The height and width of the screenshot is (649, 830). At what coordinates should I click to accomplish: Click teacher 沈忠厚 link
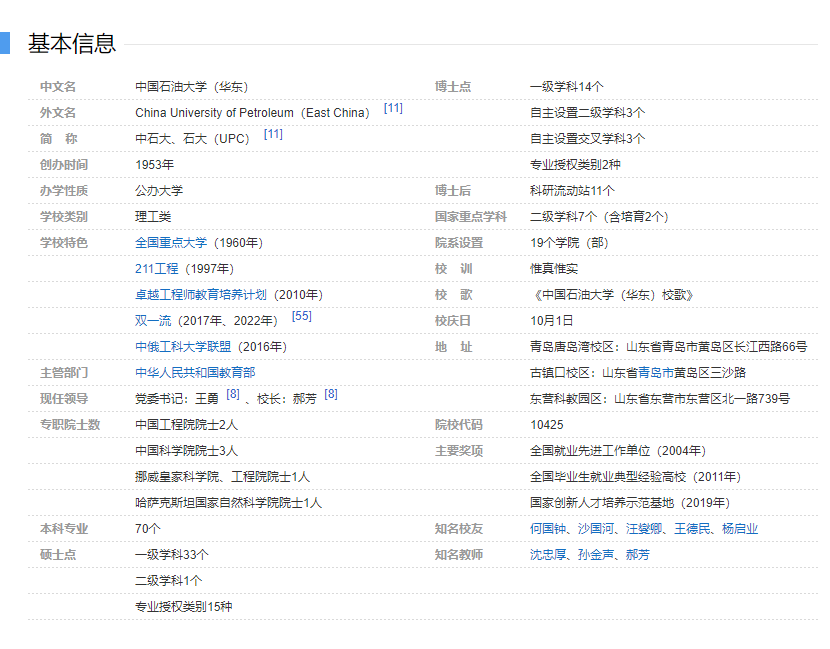tap(548, 555)
